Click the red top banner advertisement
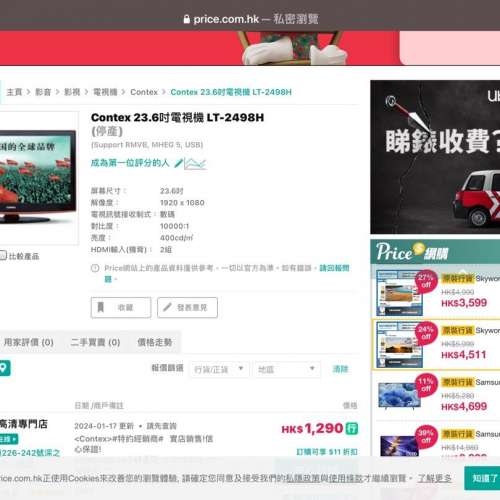Screen dimensions: 500x500 point(199,48)
